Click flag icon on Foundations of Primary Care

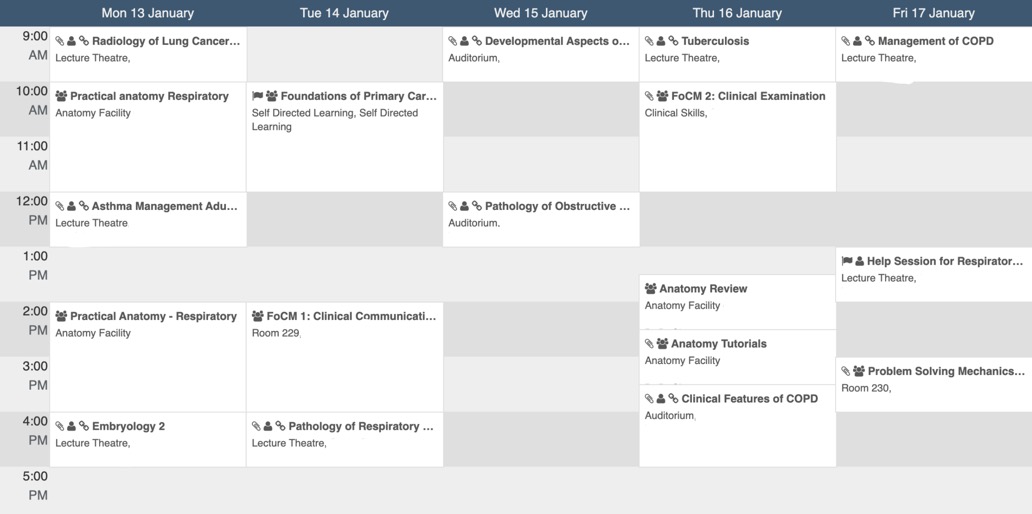(x=257, y=96)
